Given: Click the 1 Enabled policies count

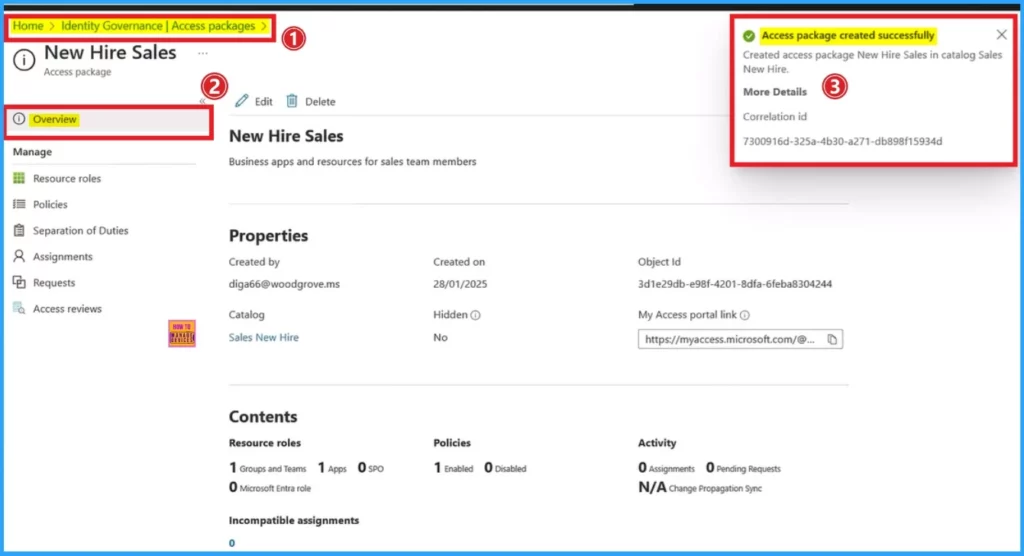Looking at the screenshot, I should coord(453,468).
